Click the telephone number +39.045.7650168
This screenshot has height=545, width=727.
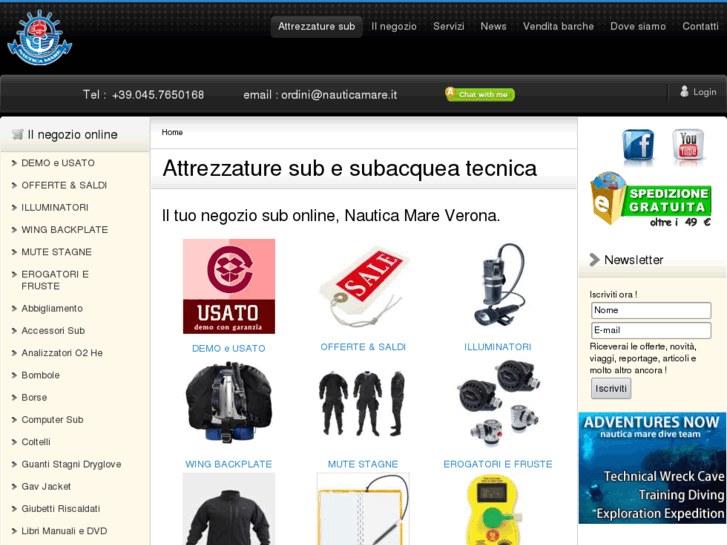(x=158, y=95)
